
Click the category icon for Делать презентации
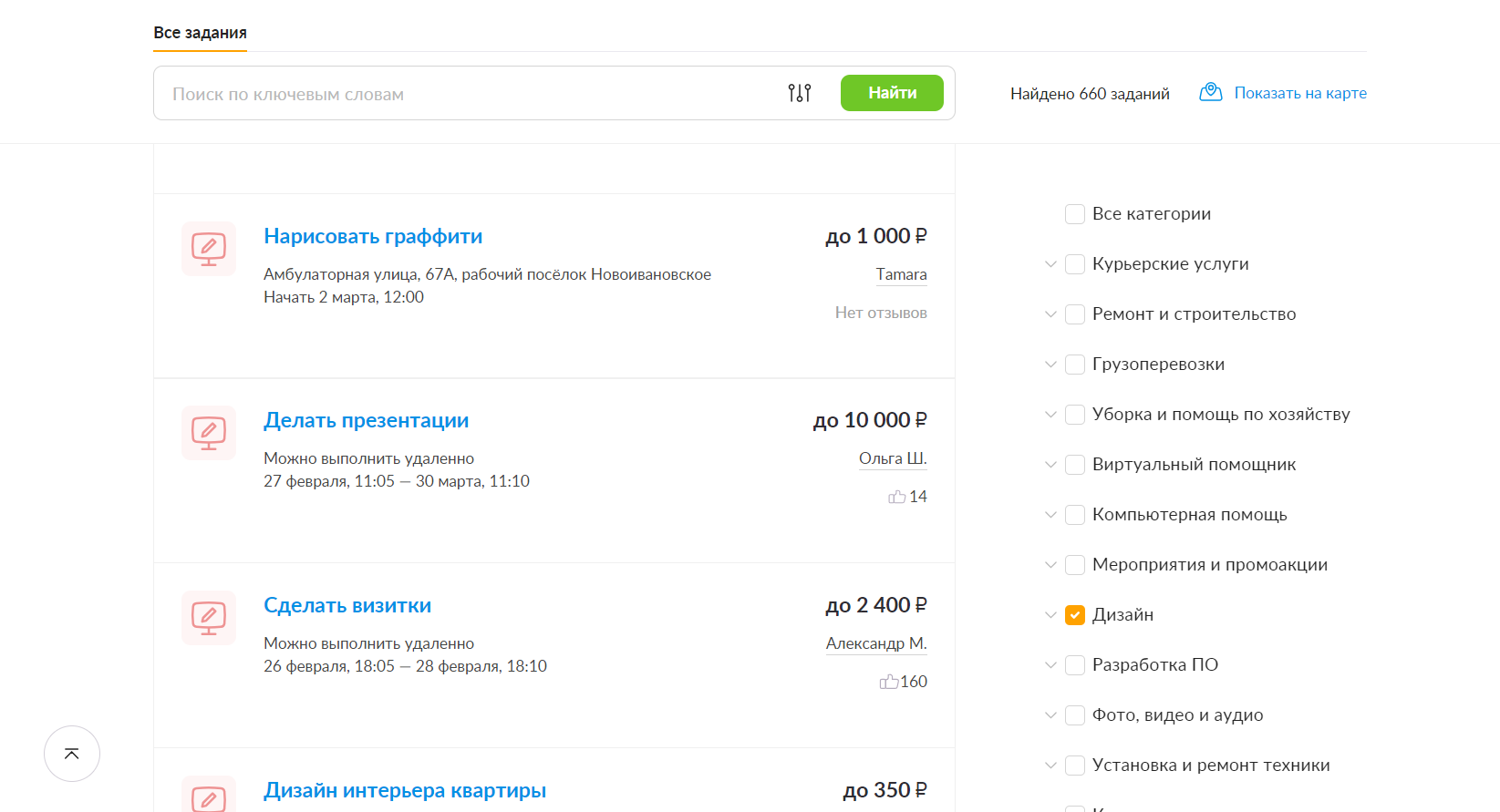pyautogui.click(x=209, y=433)
